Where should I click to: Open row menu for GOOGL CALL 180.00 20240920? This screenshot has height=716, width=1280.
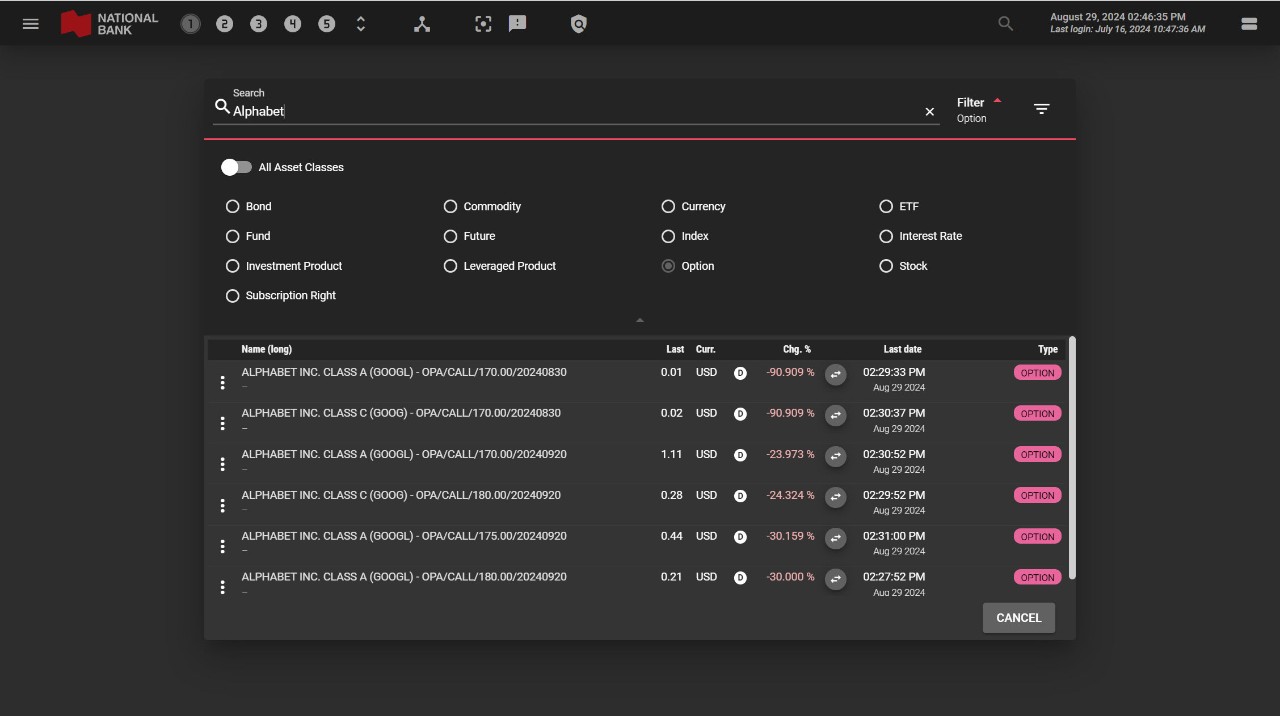222,587
